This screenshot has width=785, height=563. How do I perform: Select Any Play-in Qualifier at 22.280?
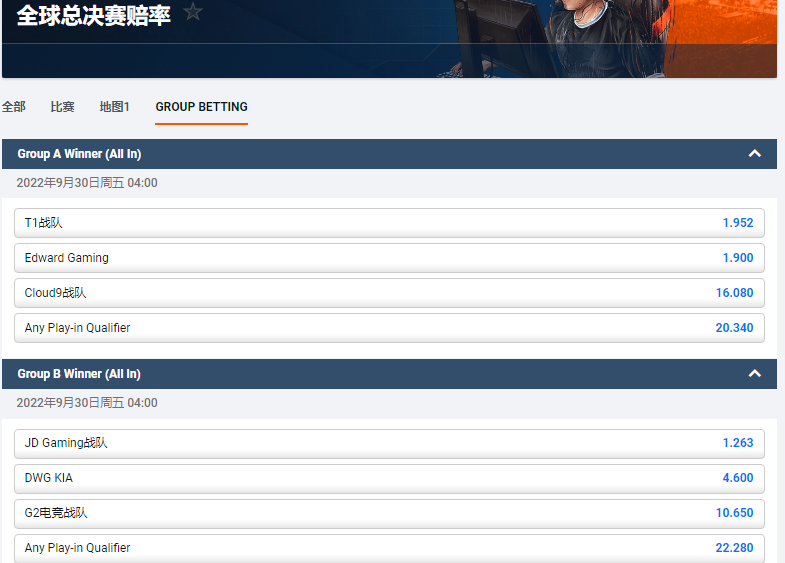[389, 548]
